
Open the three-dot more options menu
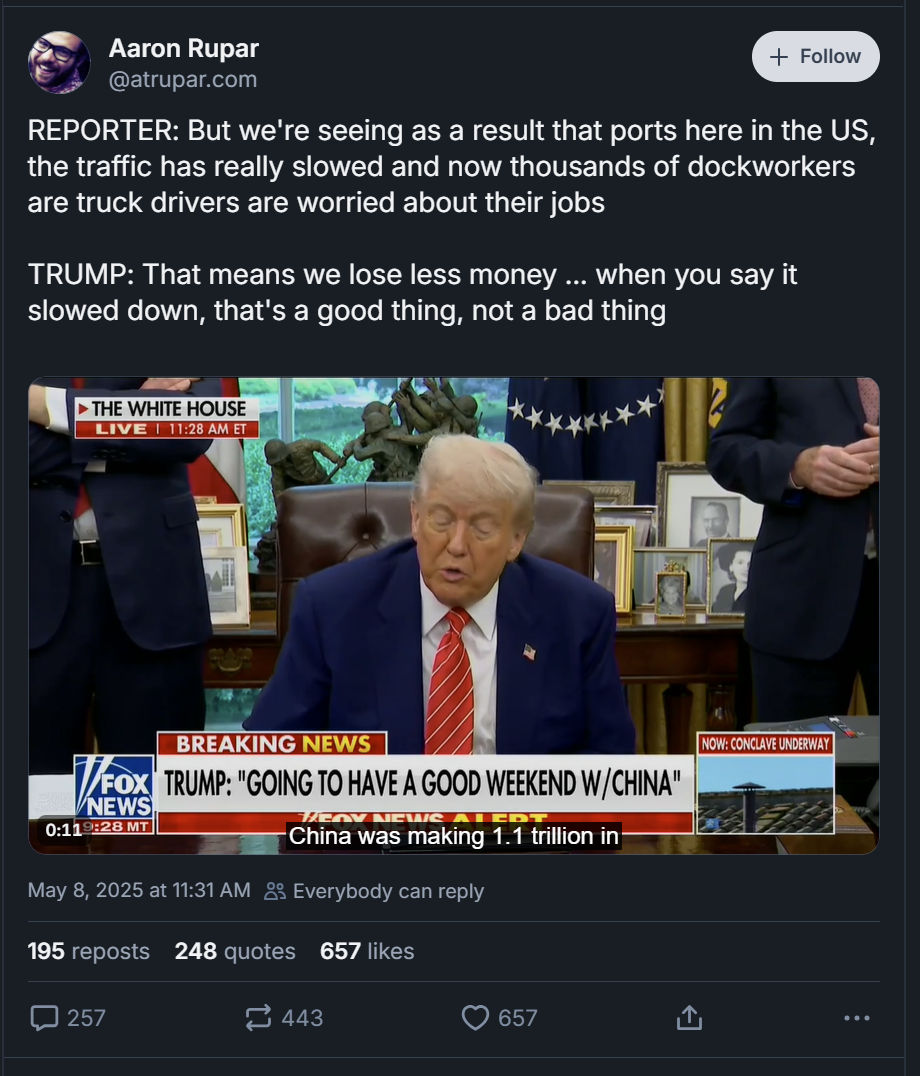[x=857, y=1018]
